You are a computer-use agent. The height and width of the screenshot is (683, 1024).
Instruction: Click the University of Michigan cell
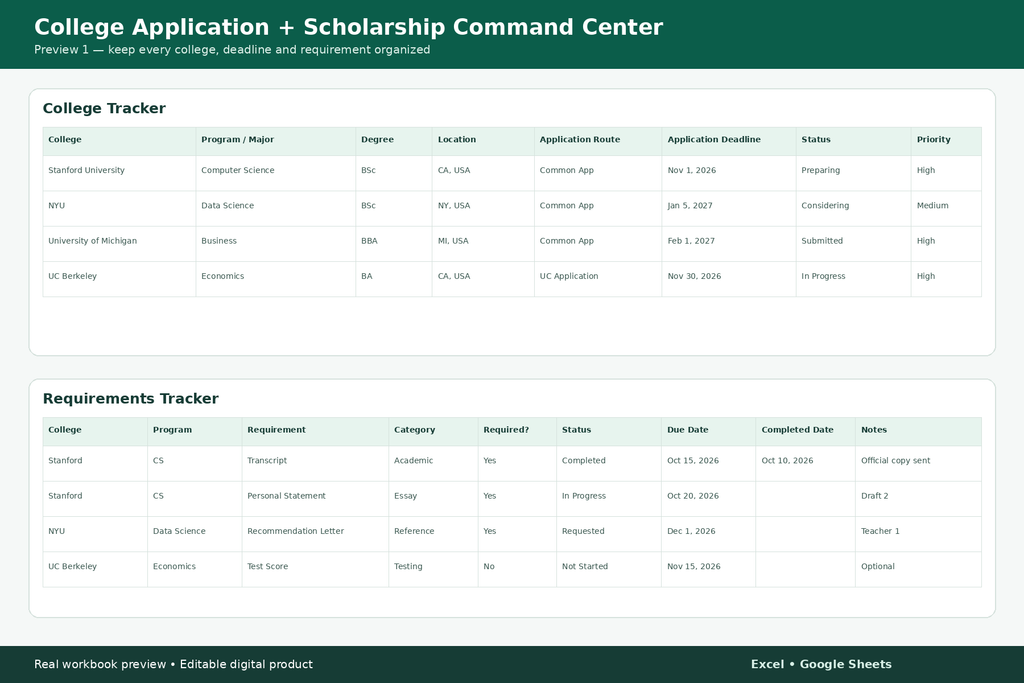tap(120, 244)
